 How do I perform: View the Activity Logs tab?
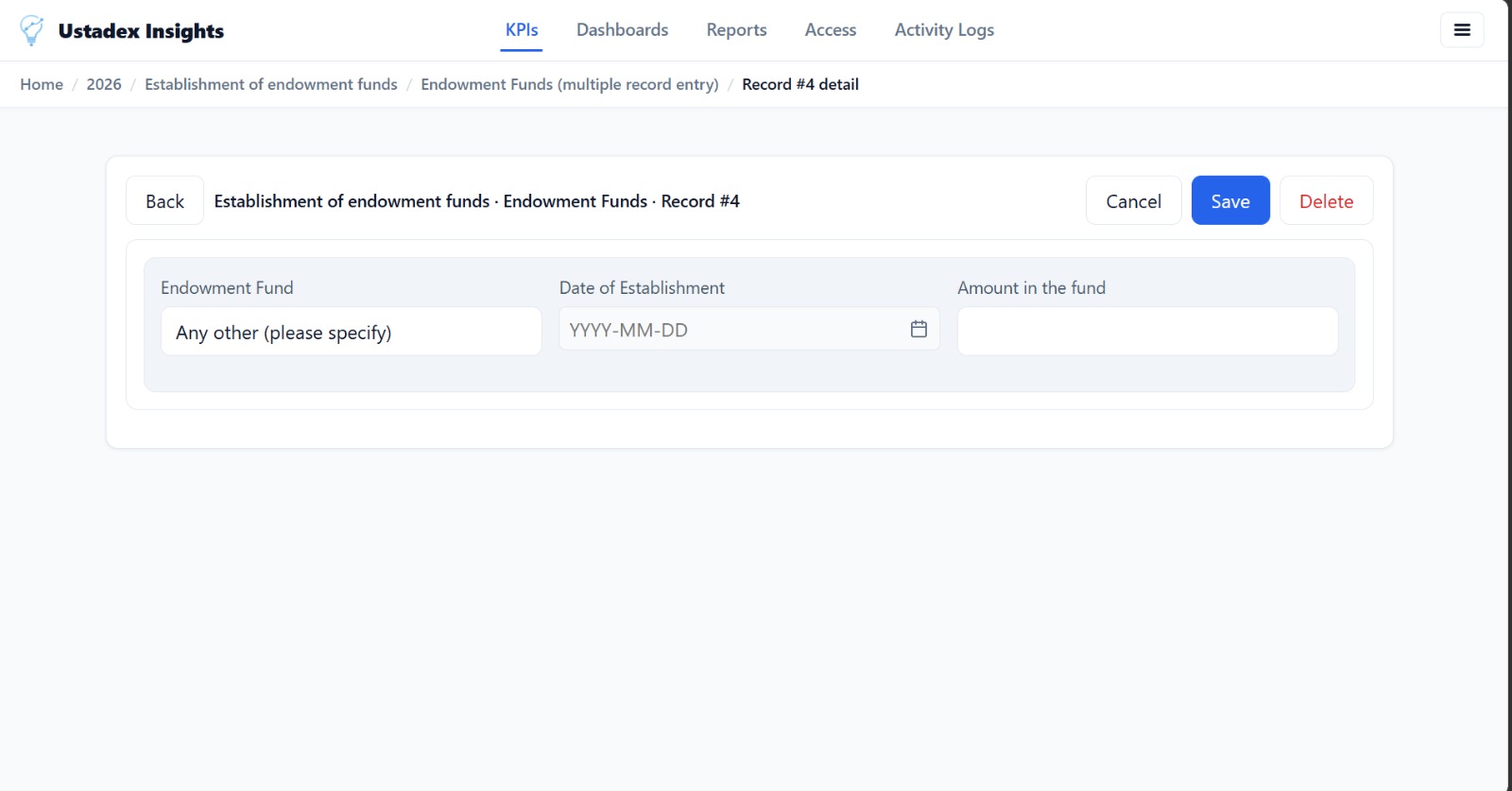[945, 30]
